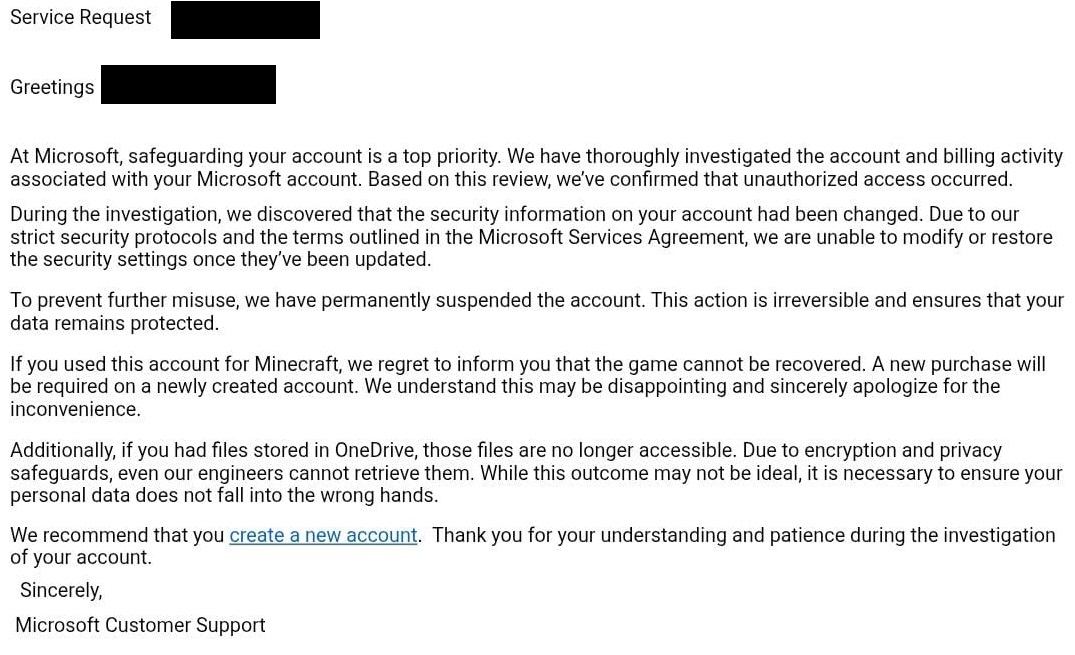This screenshot has height=655, width=1075.
Task: Open the "create a new account" link
Action: (x=323, y=535)
